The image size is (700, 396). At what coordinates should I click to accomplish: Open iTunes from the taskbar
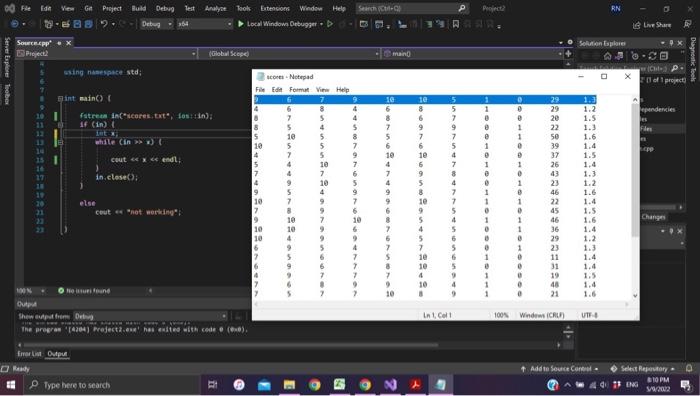coord(239,384)
